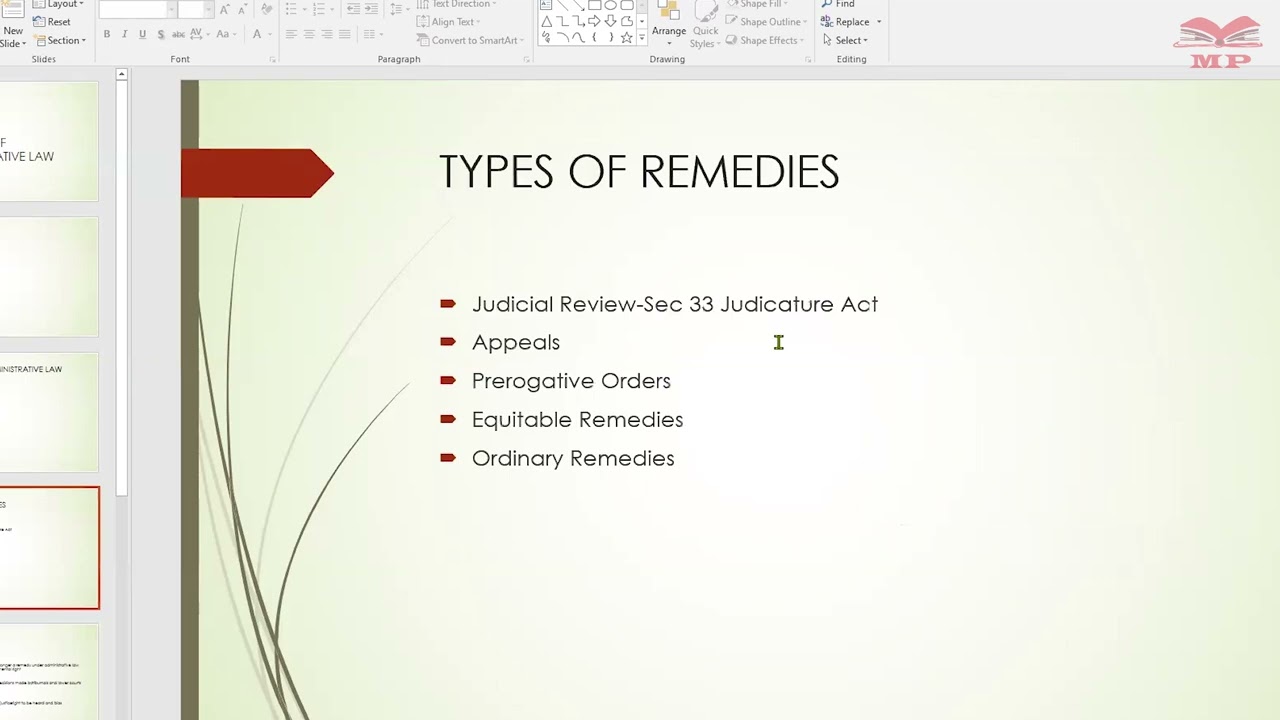Select the left brace shape
The width and height of the screenshot is (1280, 720).
(x=594, y=38)
